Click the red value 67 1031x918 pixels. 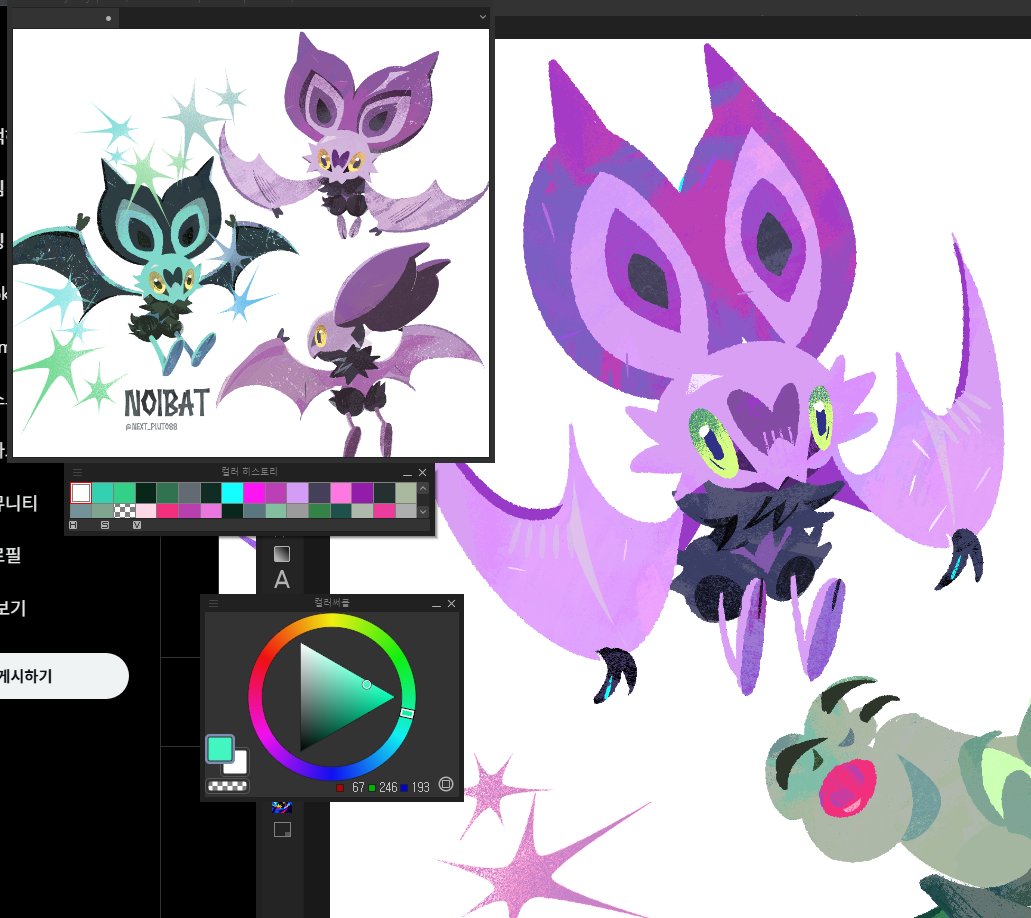pos(358,787)
